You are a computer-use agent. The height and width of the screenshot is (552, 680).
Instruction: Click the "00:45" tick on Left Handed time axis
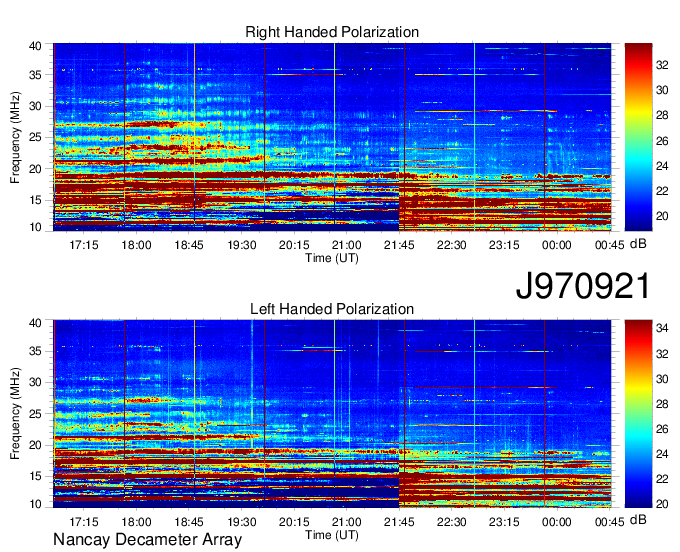(x=609, y=522)
